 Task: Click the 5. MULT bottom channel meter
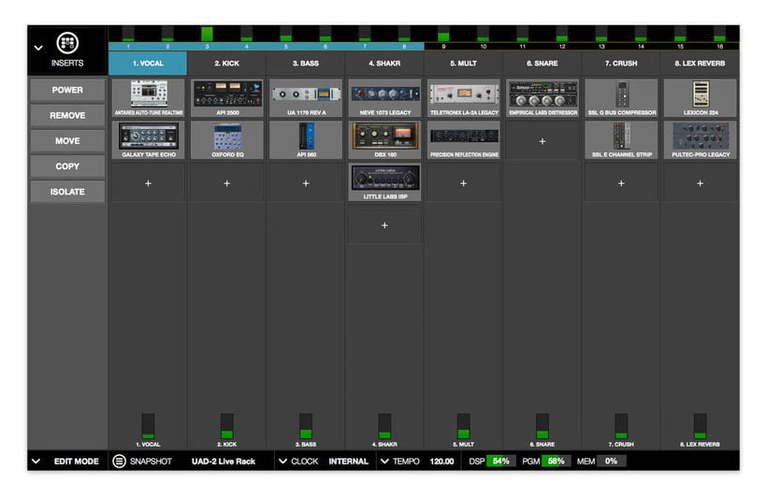tap(464, 426)
